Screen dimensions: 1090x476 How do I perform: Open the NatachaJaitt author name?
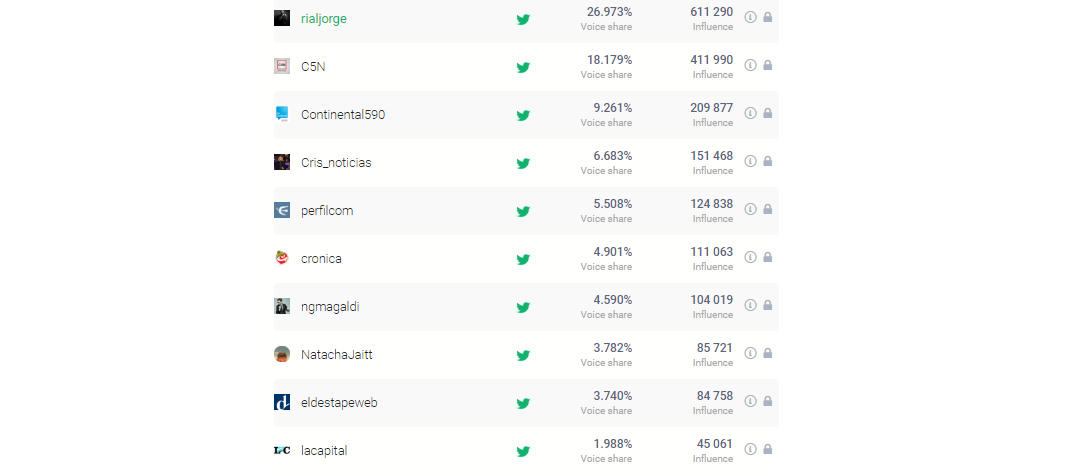(x=336, y=354)
